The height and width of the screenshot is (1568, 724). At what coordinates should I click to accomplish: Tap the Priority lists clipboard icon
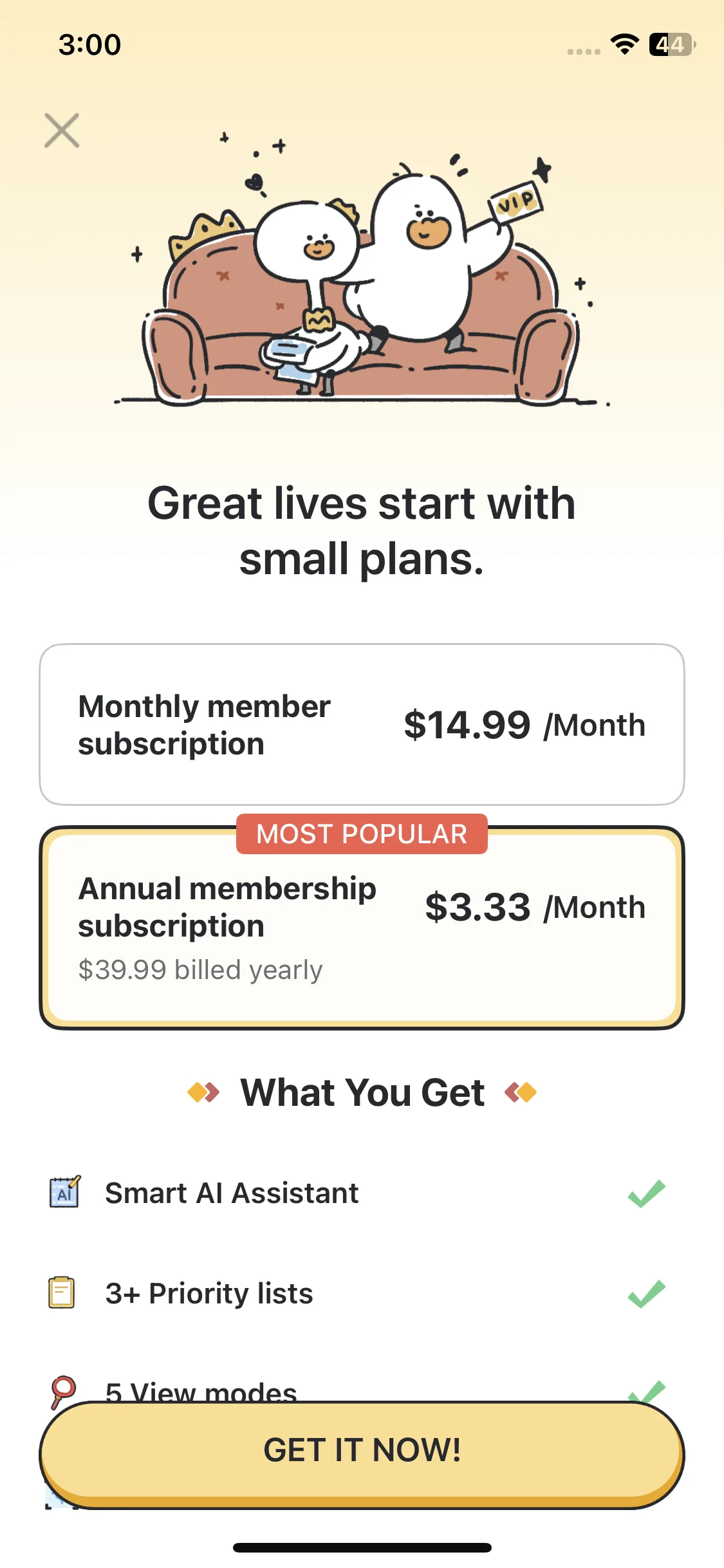pos(62,1293)
